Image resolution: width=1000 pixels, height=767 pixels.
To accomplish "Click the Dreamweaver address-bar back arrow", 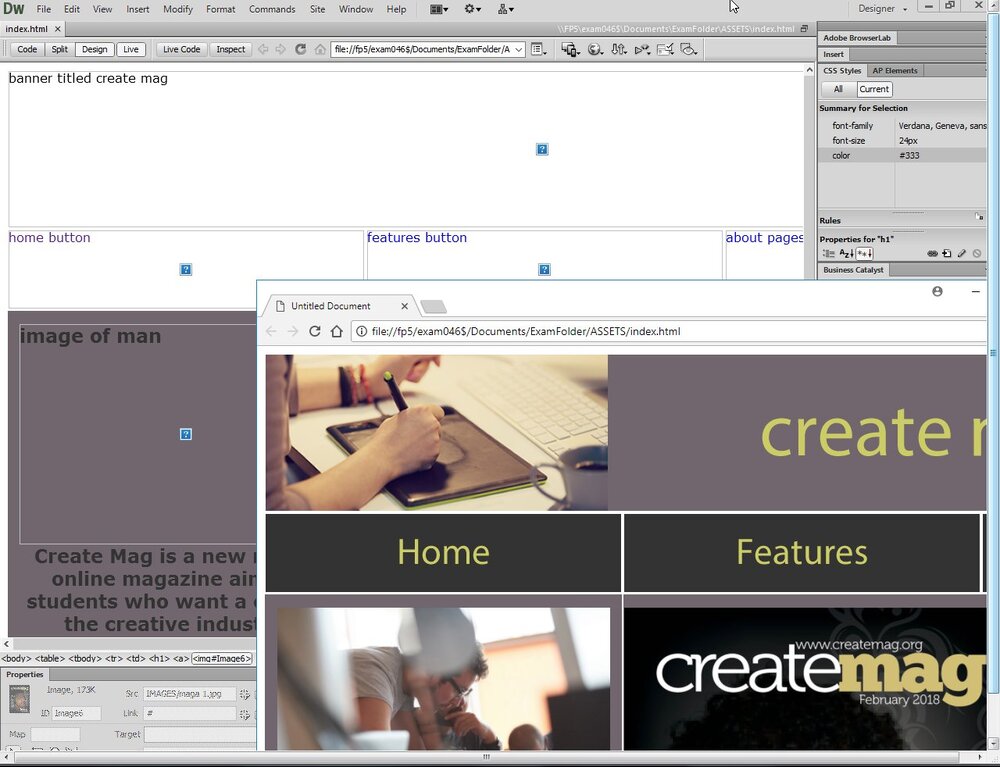I will [x=263, y=49].
